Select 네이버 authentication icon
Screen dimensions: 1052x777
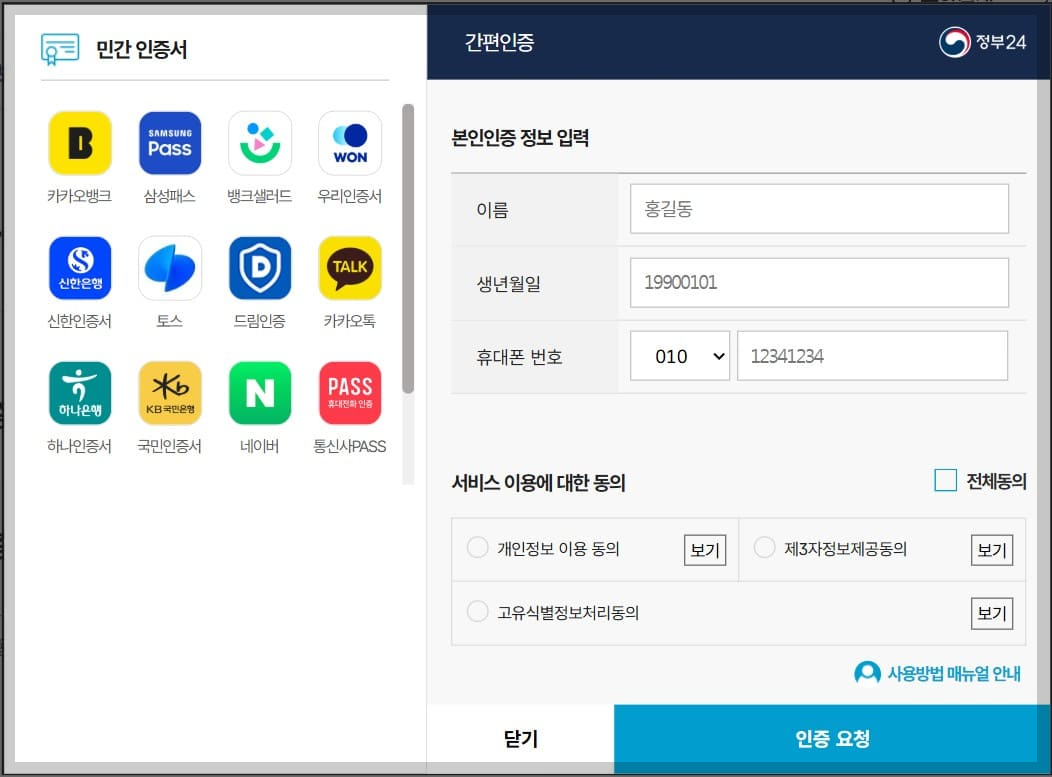tap(260, 392)
